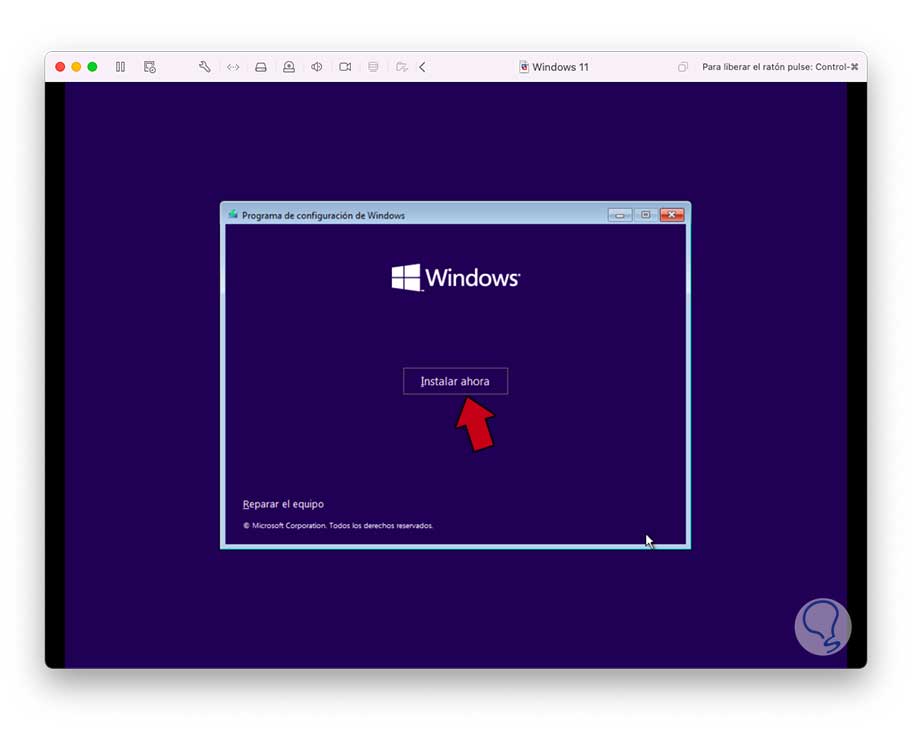912x750 pixels.
Task: Click the dimmed printer toolbar icon
Action: click(373, 67)
